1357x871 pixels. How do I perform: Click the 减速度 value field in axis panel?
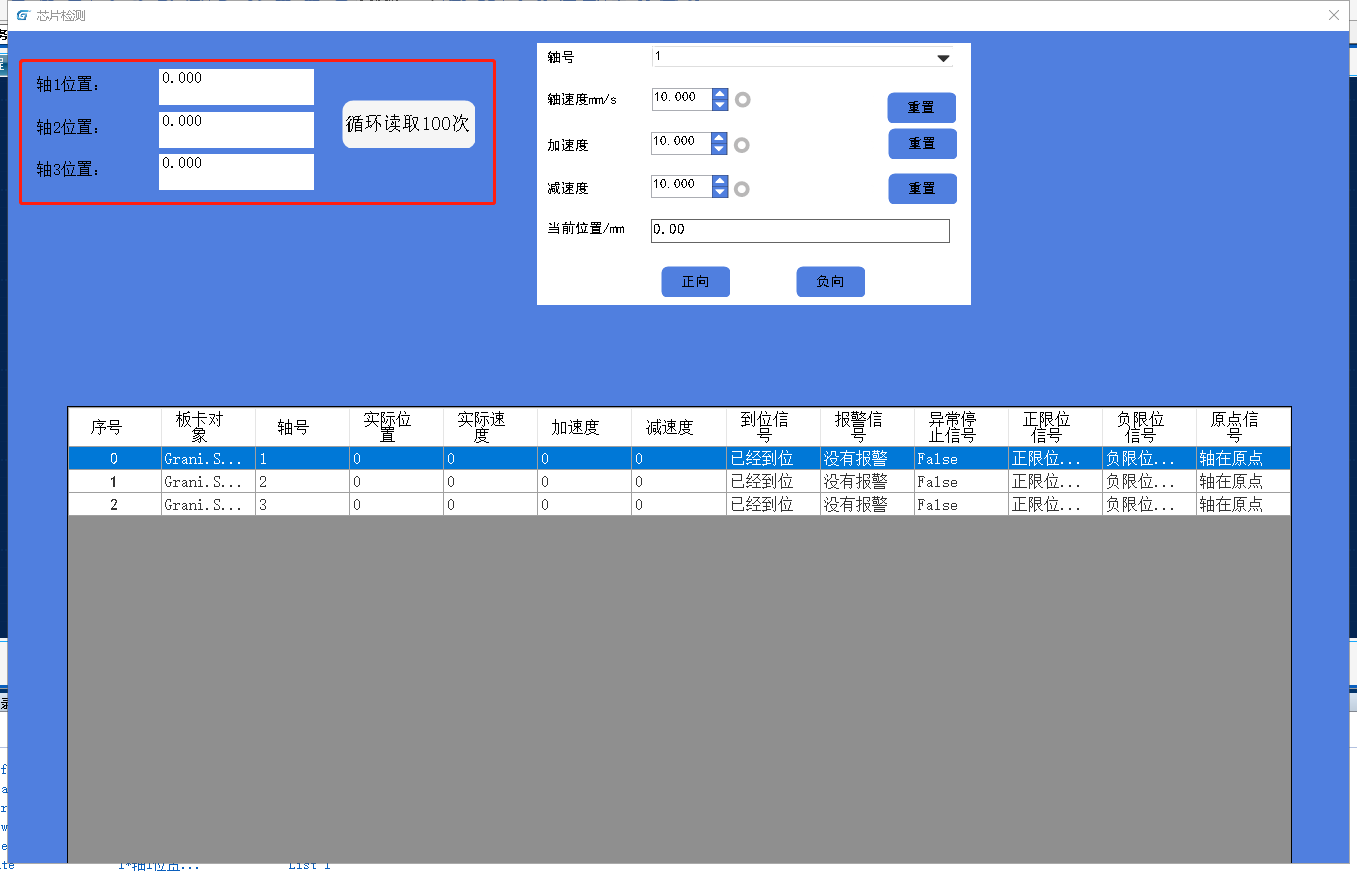[681, 186]
